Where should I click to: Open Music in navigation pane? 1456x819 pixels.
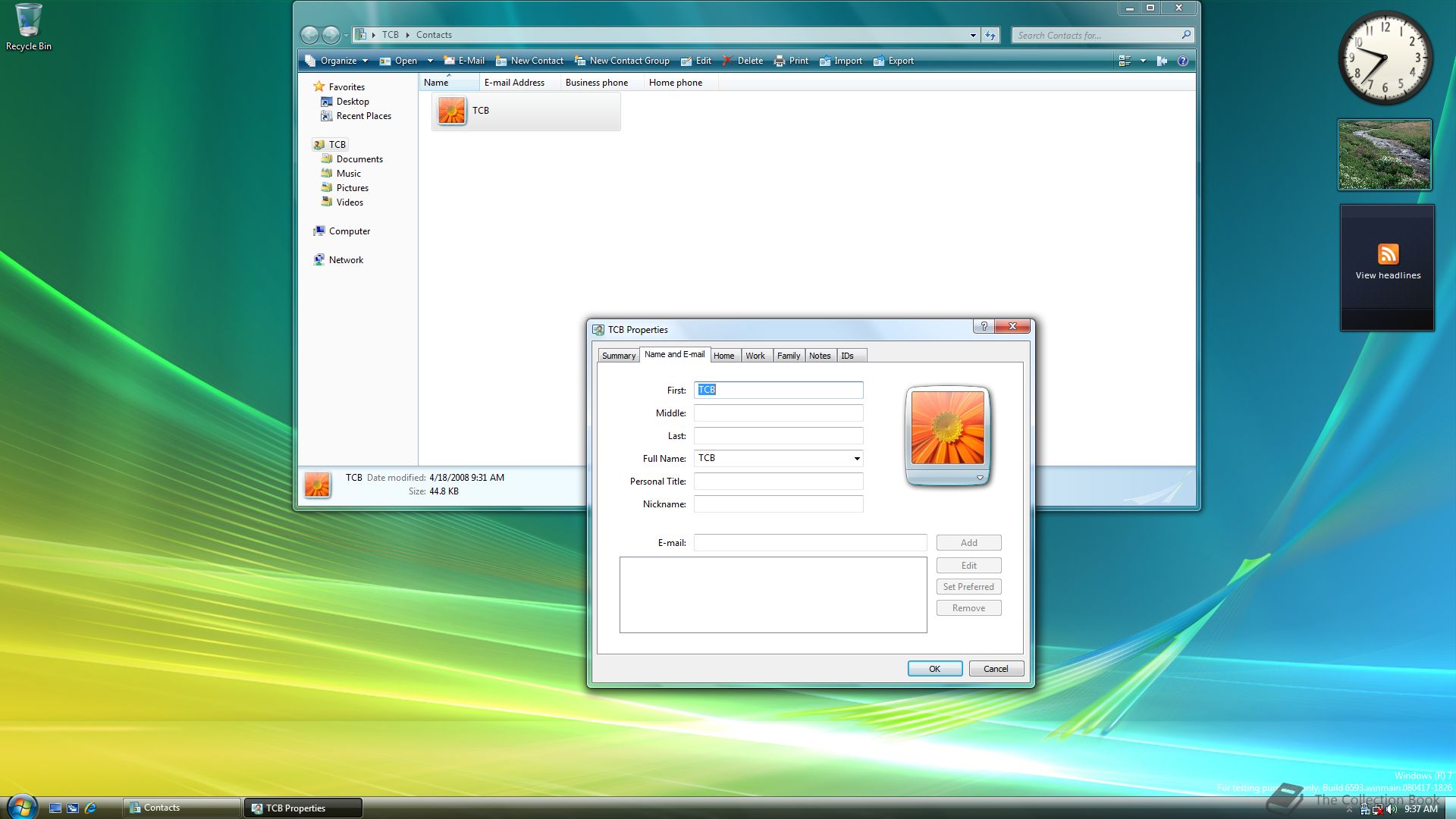pos(341,174)
